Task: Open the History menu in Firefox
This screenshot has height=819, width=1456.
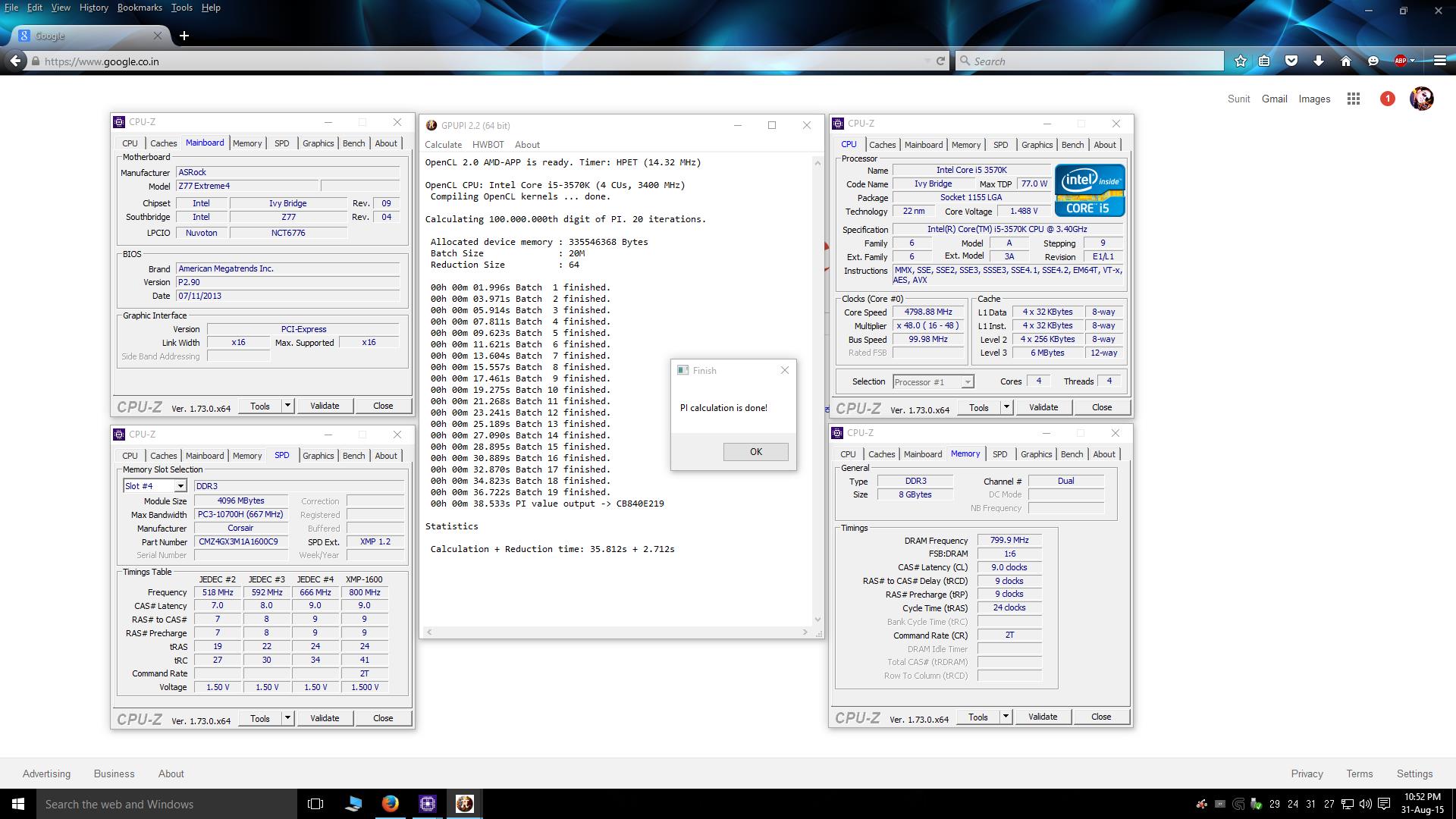Action: click(93, 8)
